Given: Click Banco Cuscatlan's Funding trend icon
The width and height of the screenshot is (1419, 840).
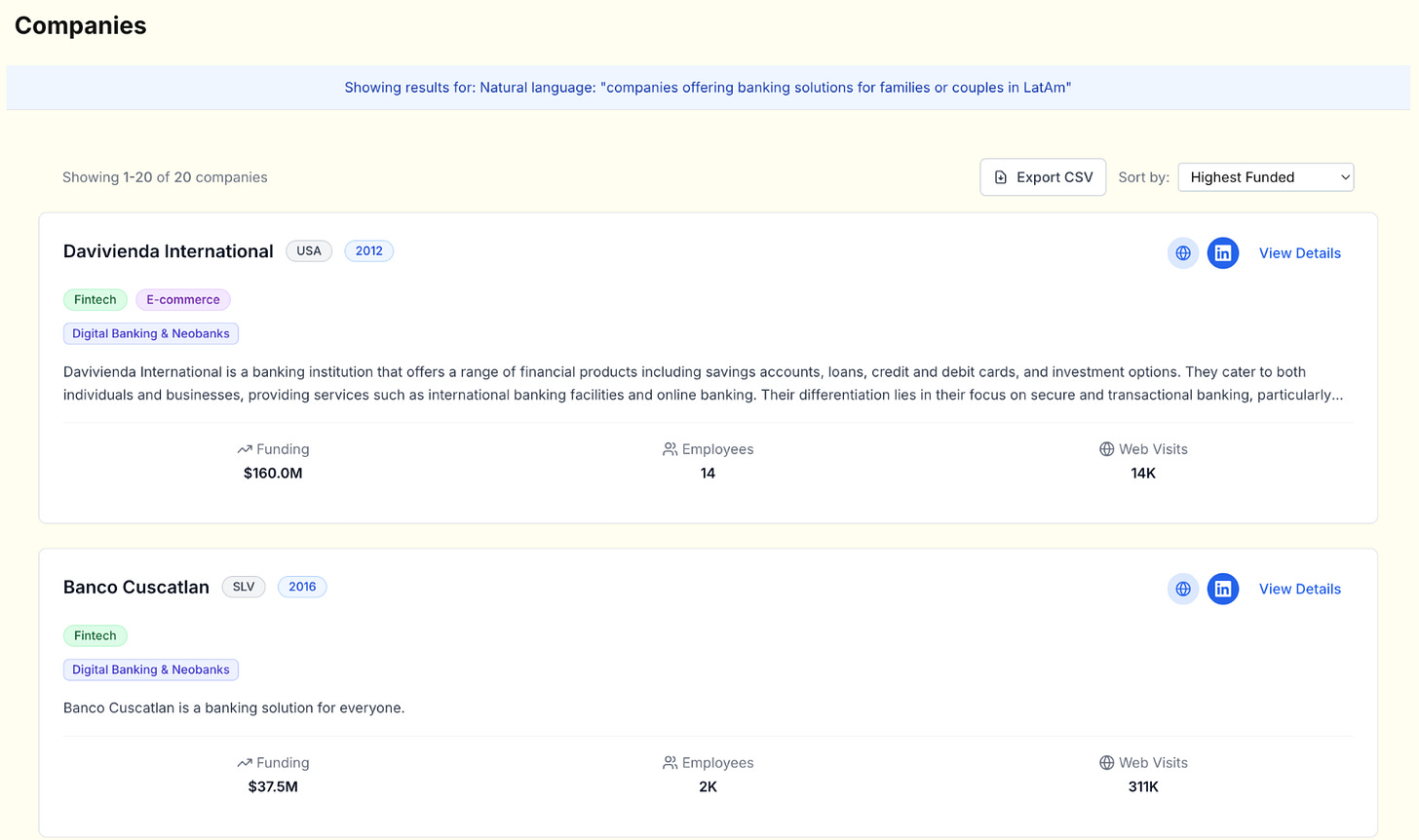Looking at the screenshot, I should click(x=245, y=763).
